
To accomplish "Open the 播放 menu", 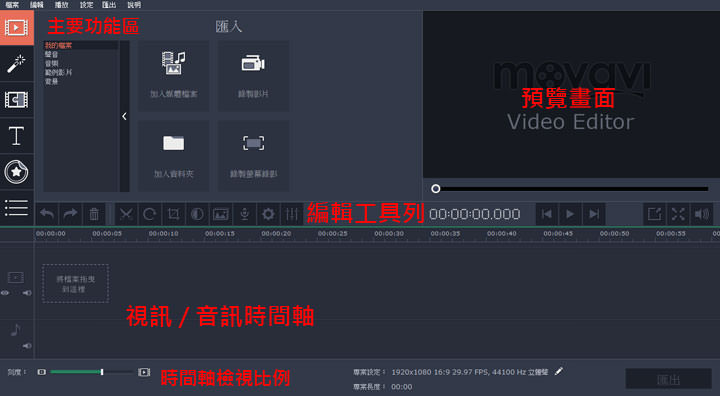I will [62, 5].
